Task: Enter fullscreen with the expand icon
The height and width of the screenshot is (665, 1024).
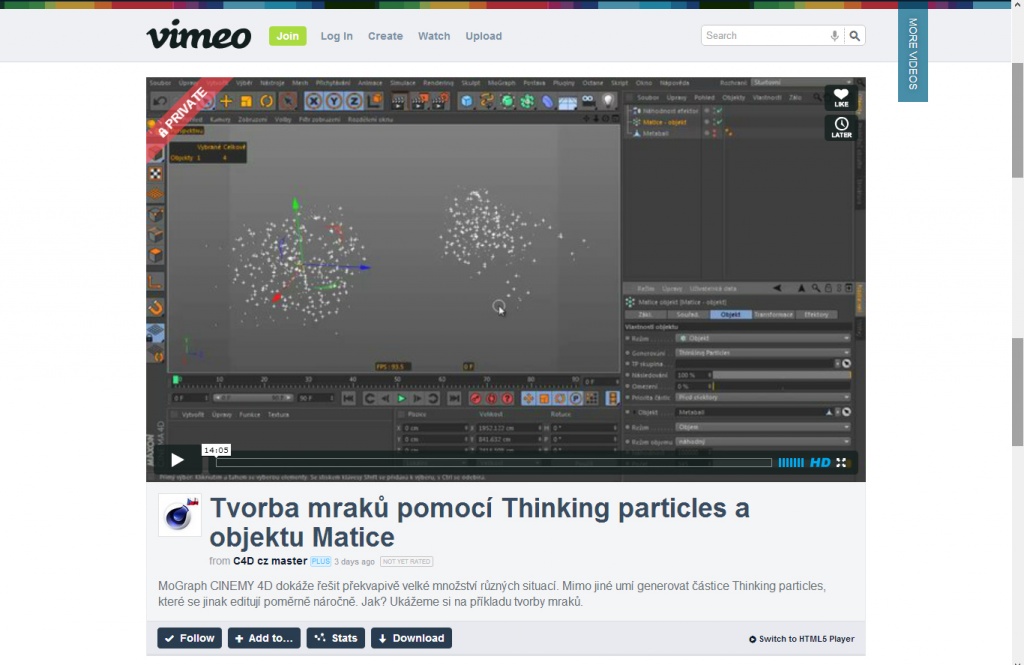Action: pos(841,462)
